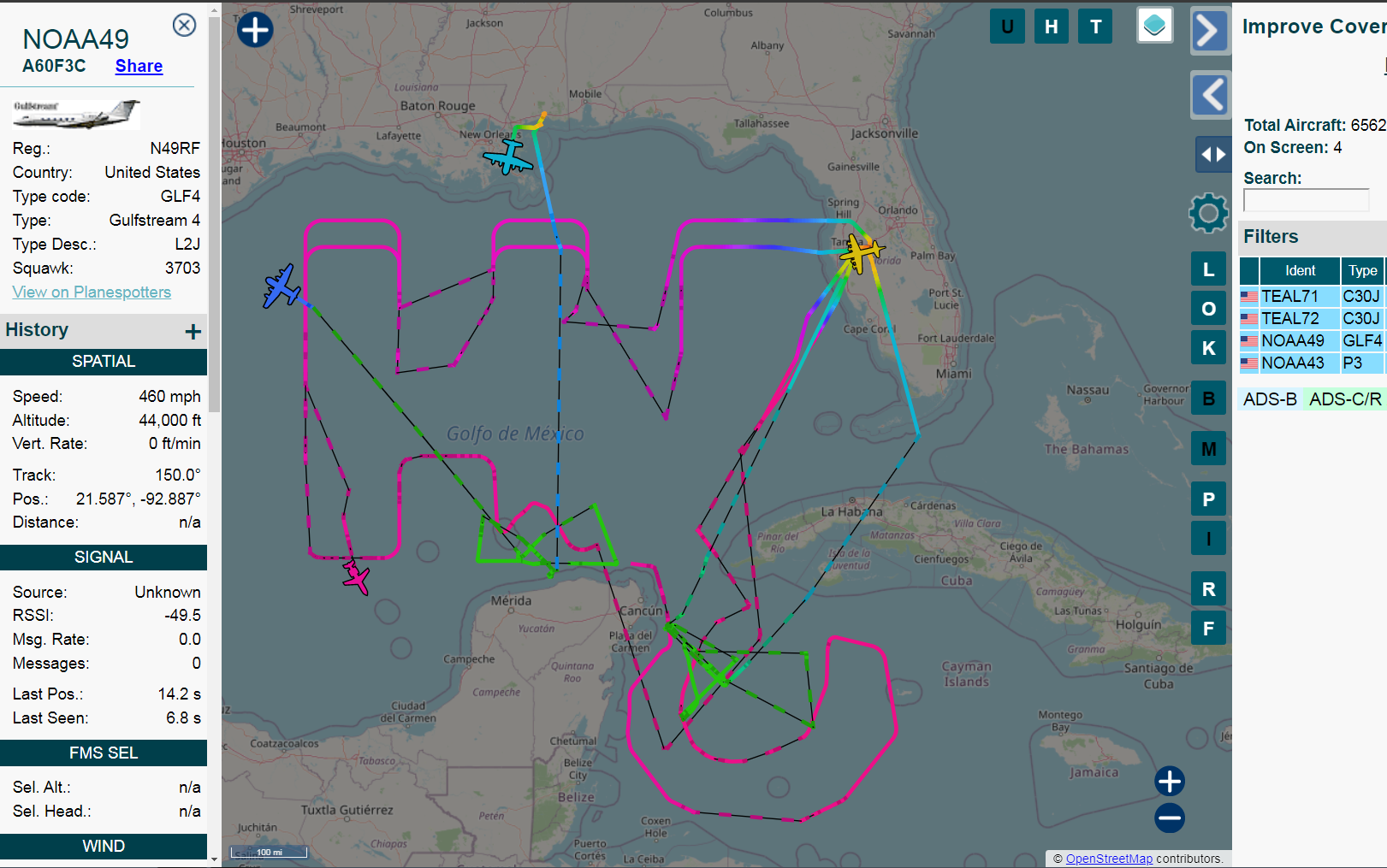Click the Squawk value 3703
This screenshot has height=868, width=1387.
click(x=182, y=269)
